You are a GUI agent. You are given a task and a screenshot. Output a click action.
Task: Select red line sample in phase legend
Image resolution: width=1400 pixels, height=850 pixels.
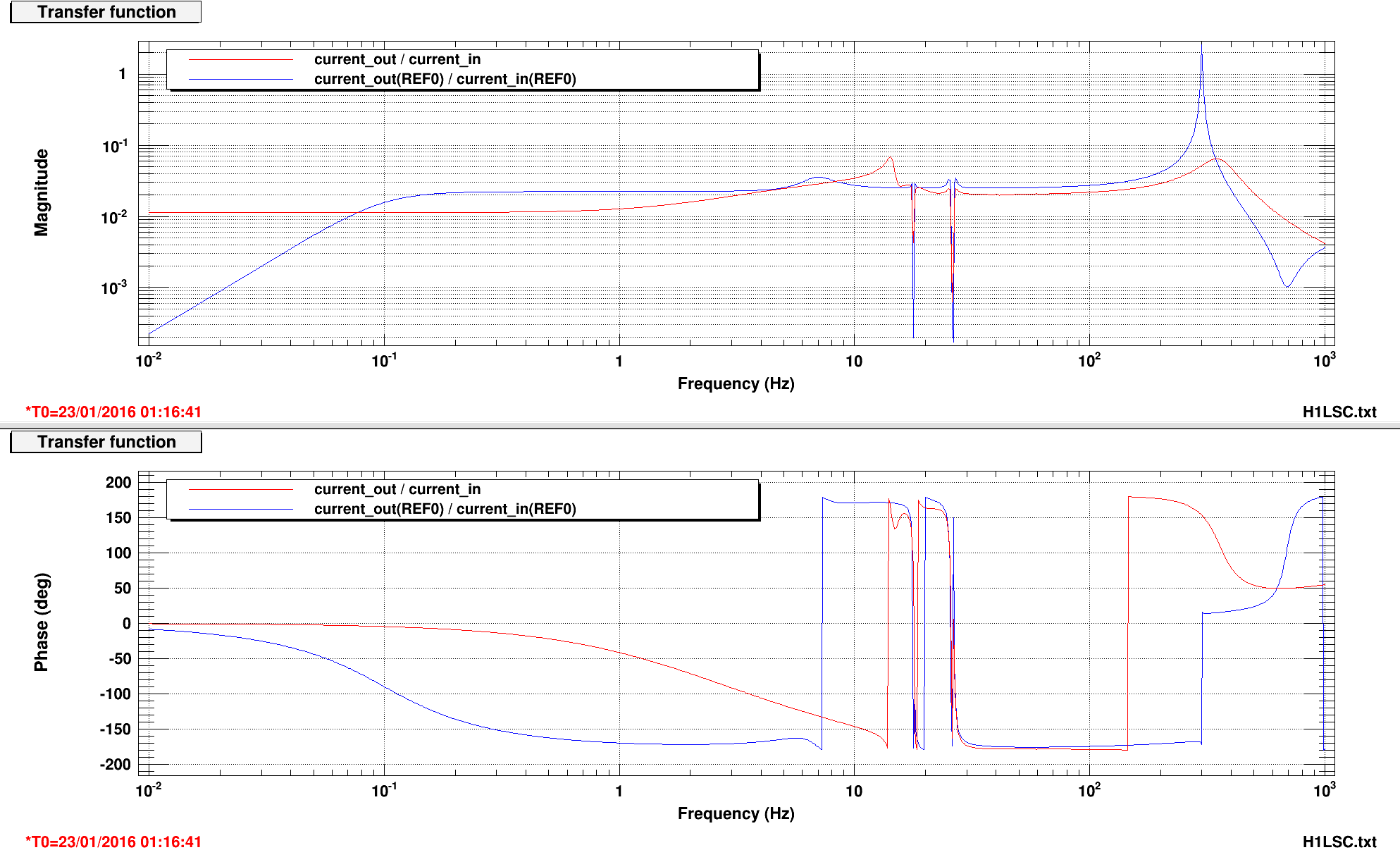tap(240, 490)
